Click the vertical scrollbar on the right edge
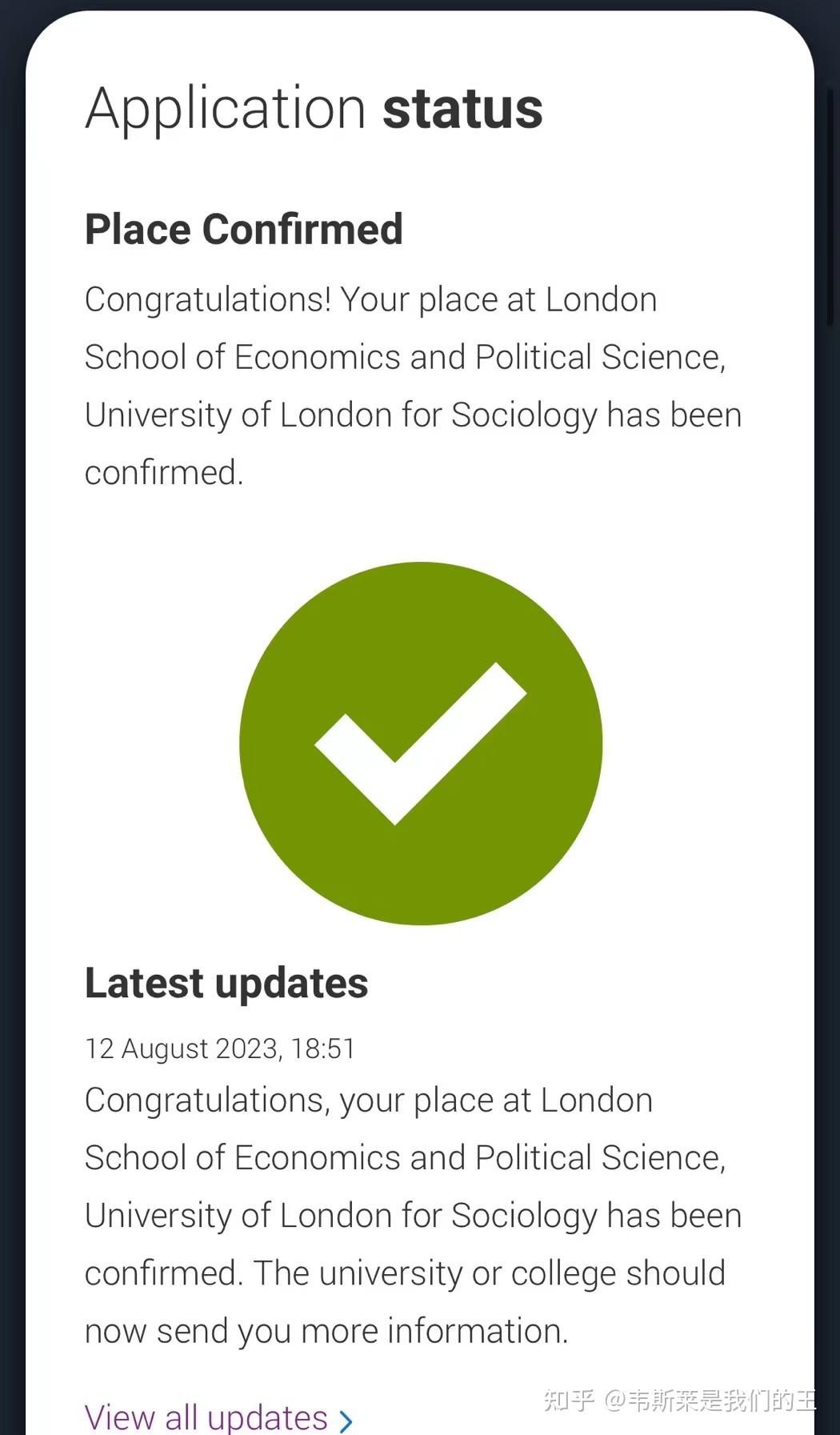This screenshot has width=840, height=1435. pyautogui.click(x=830, y=208)
